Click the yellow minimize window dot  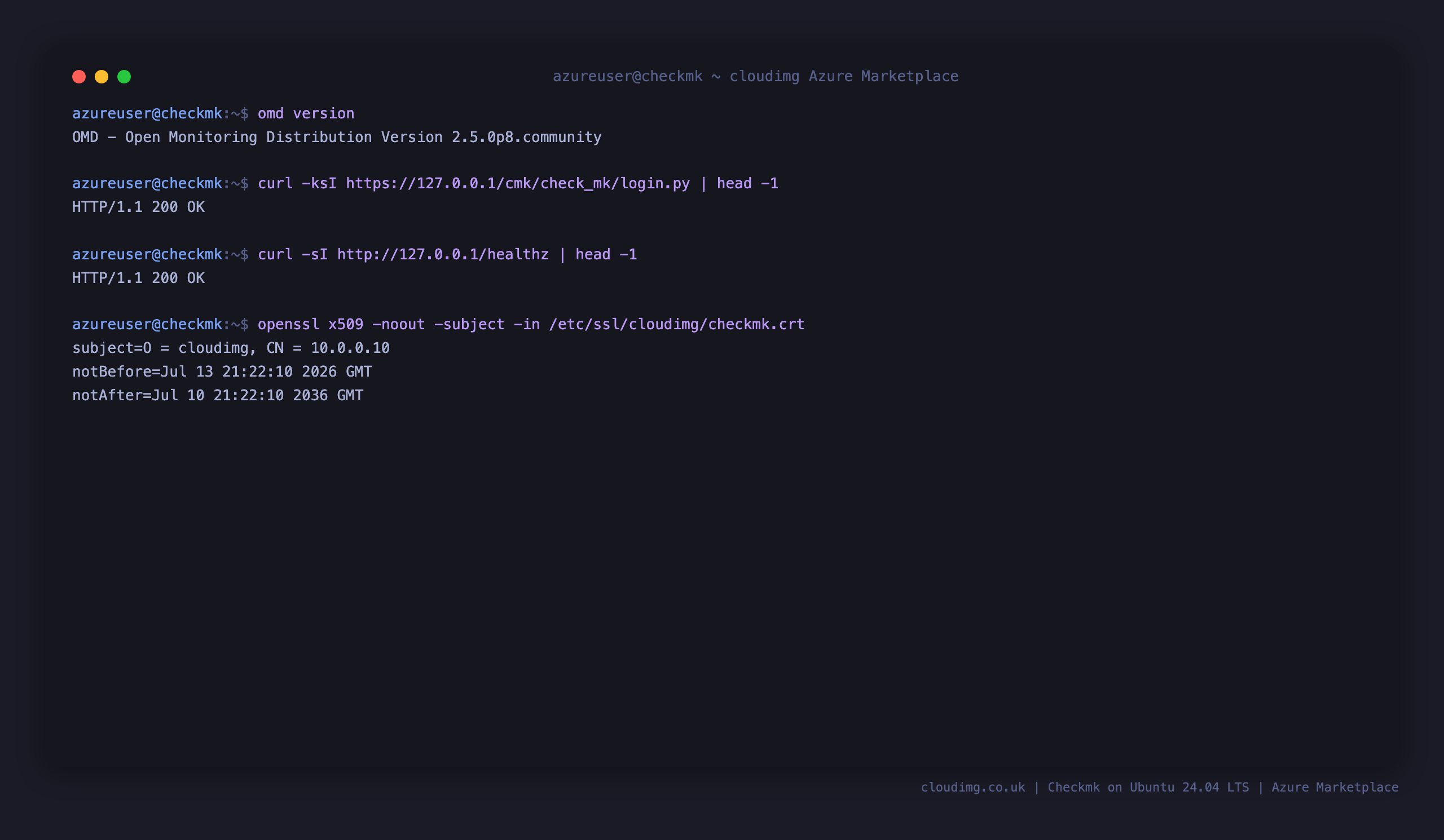(102, 77)
